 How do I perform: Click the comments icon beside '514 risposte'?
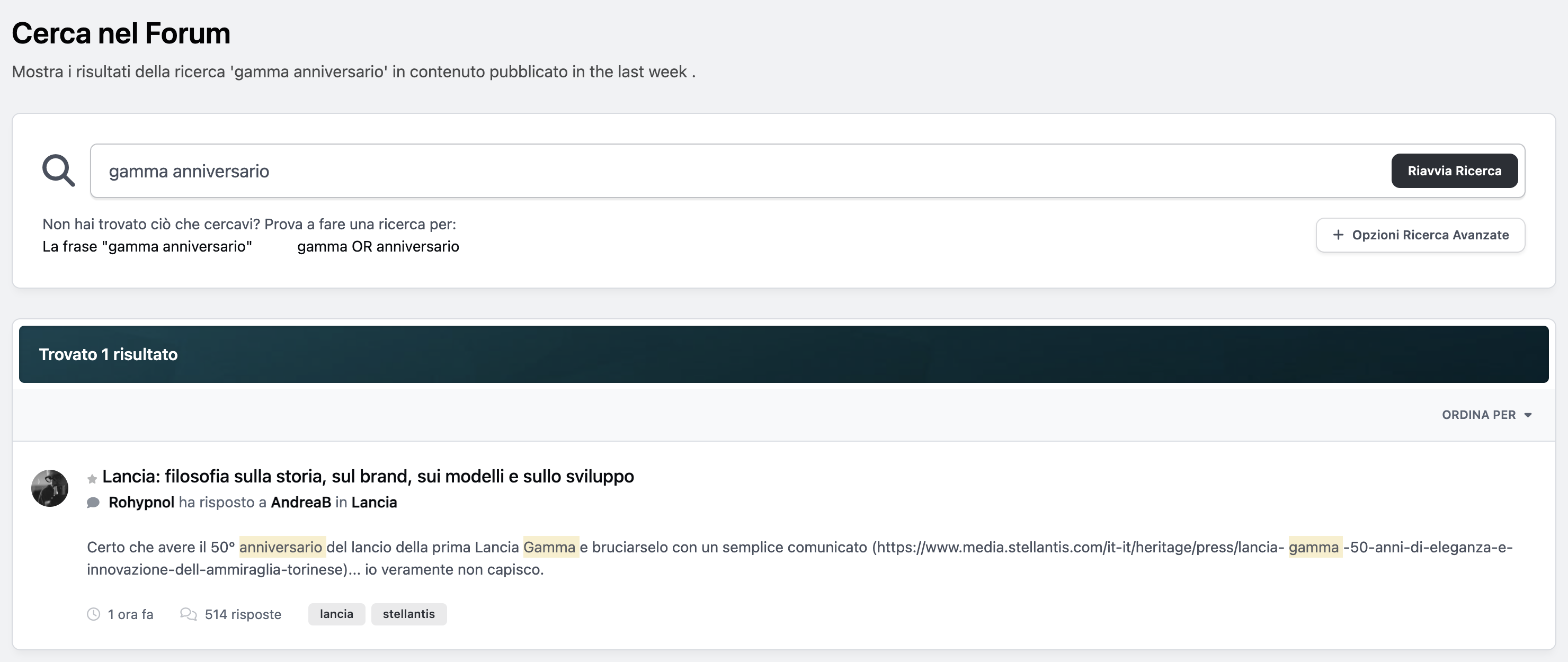tap(188, 614)
